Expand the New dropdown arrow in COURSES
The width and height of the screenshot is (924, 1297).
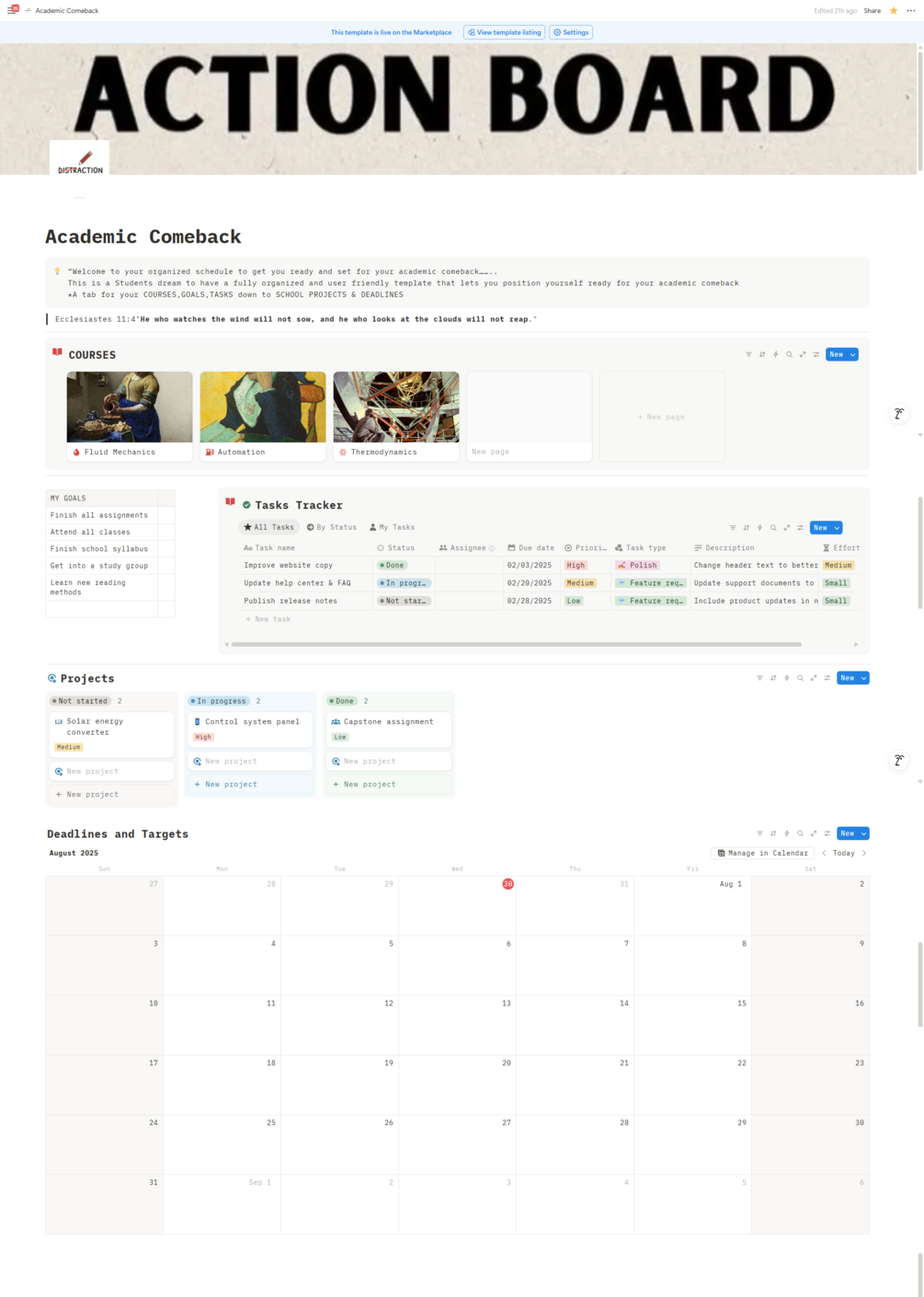[853, 354]
